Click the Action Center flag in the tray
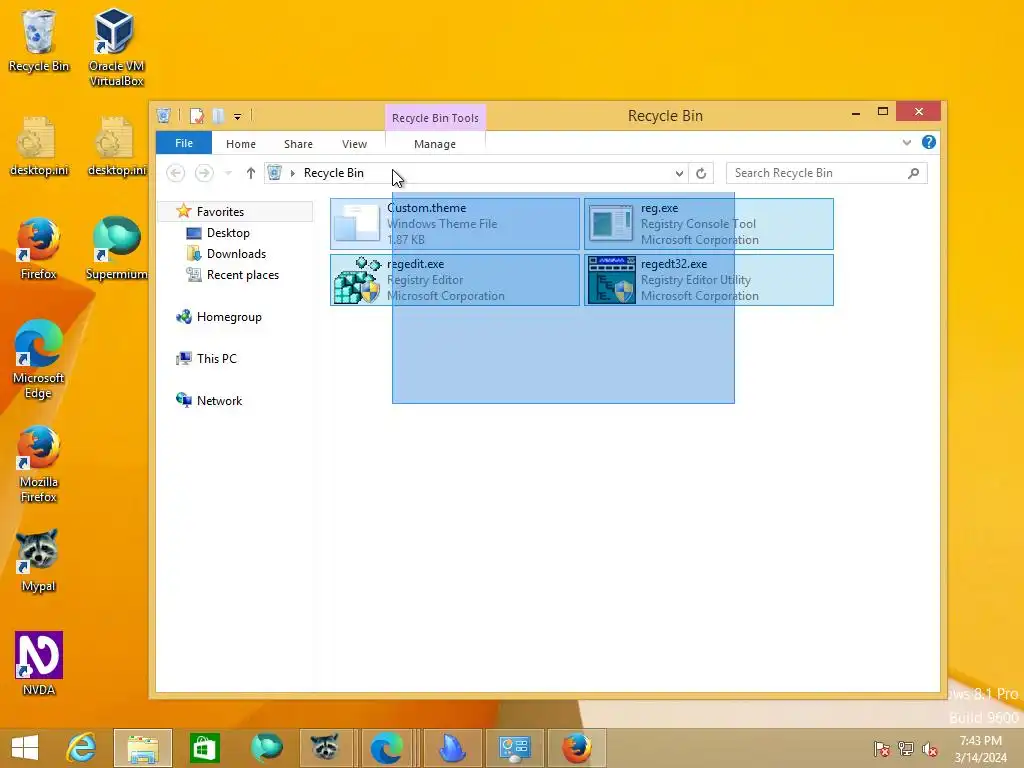 pos(882,748)
